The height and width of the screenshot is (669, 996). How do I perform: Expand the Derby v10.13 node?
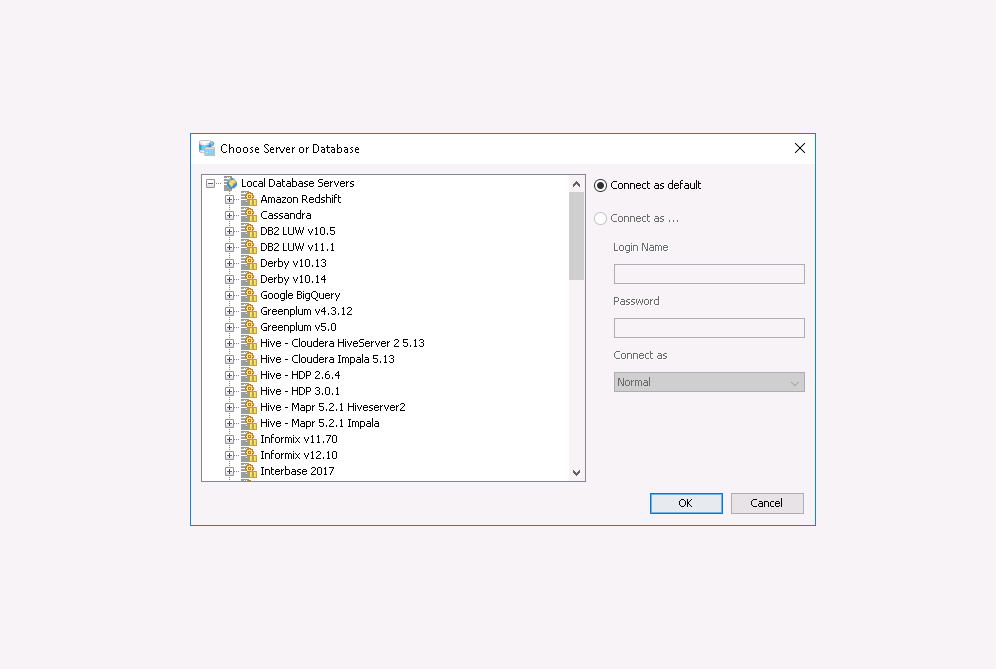point(229,263)
